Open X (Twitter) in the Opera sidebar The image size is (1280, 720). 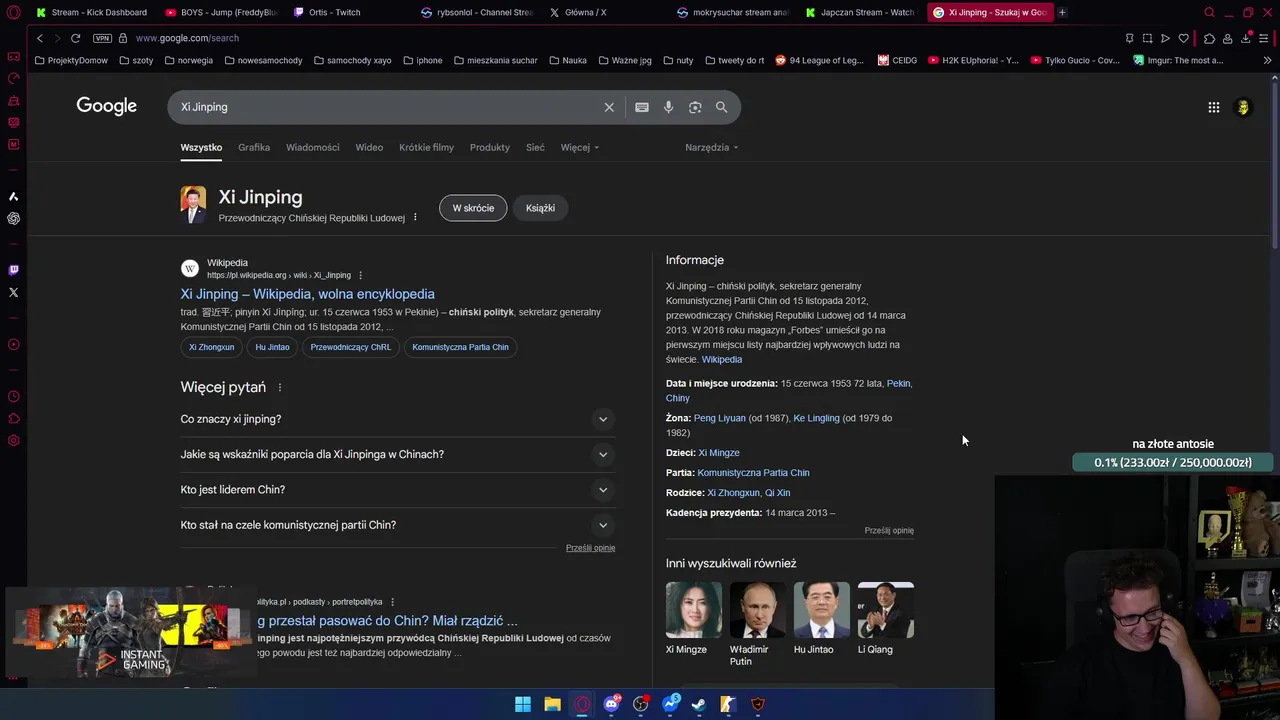(x=13, y=292)
